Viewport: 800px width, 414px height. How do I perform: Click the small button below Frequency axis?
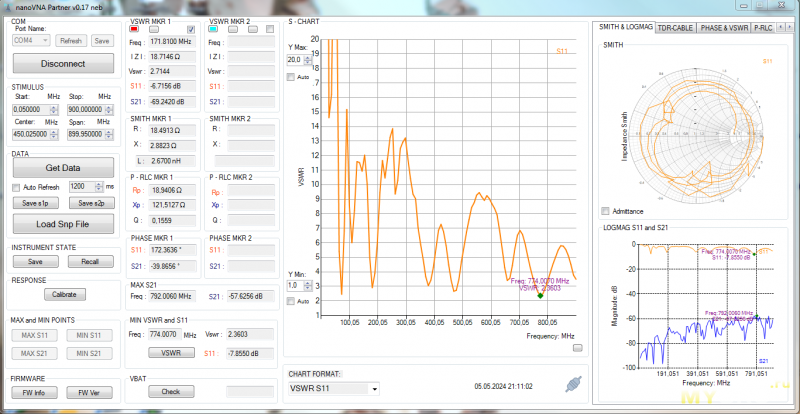(x=577, y=348)
